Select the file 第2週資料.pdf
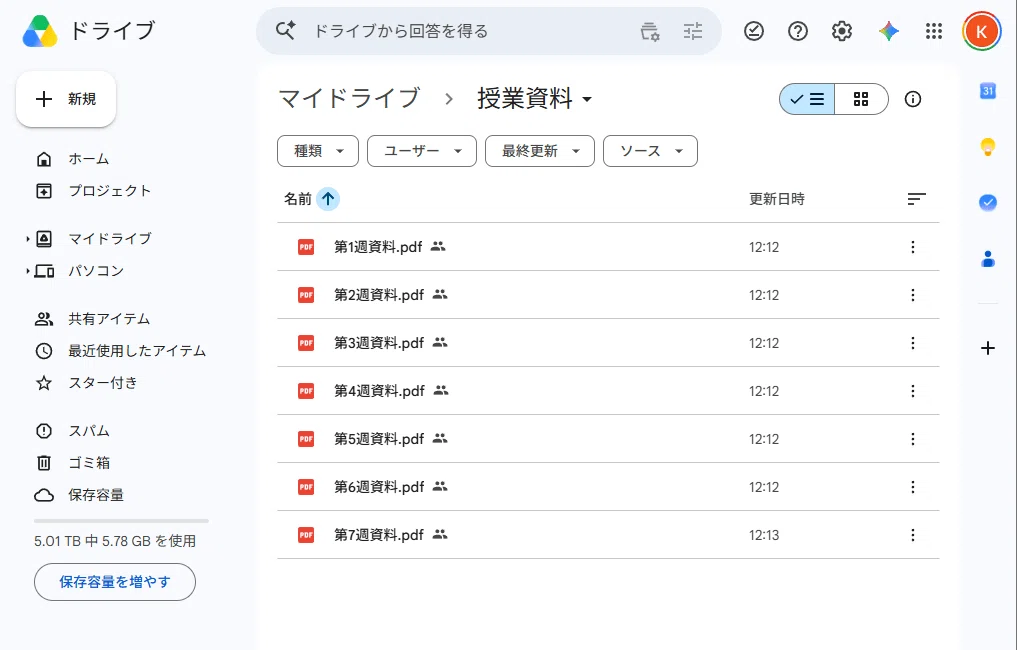This screenshot has width=1017, height=650. click(x=608, y=295)
